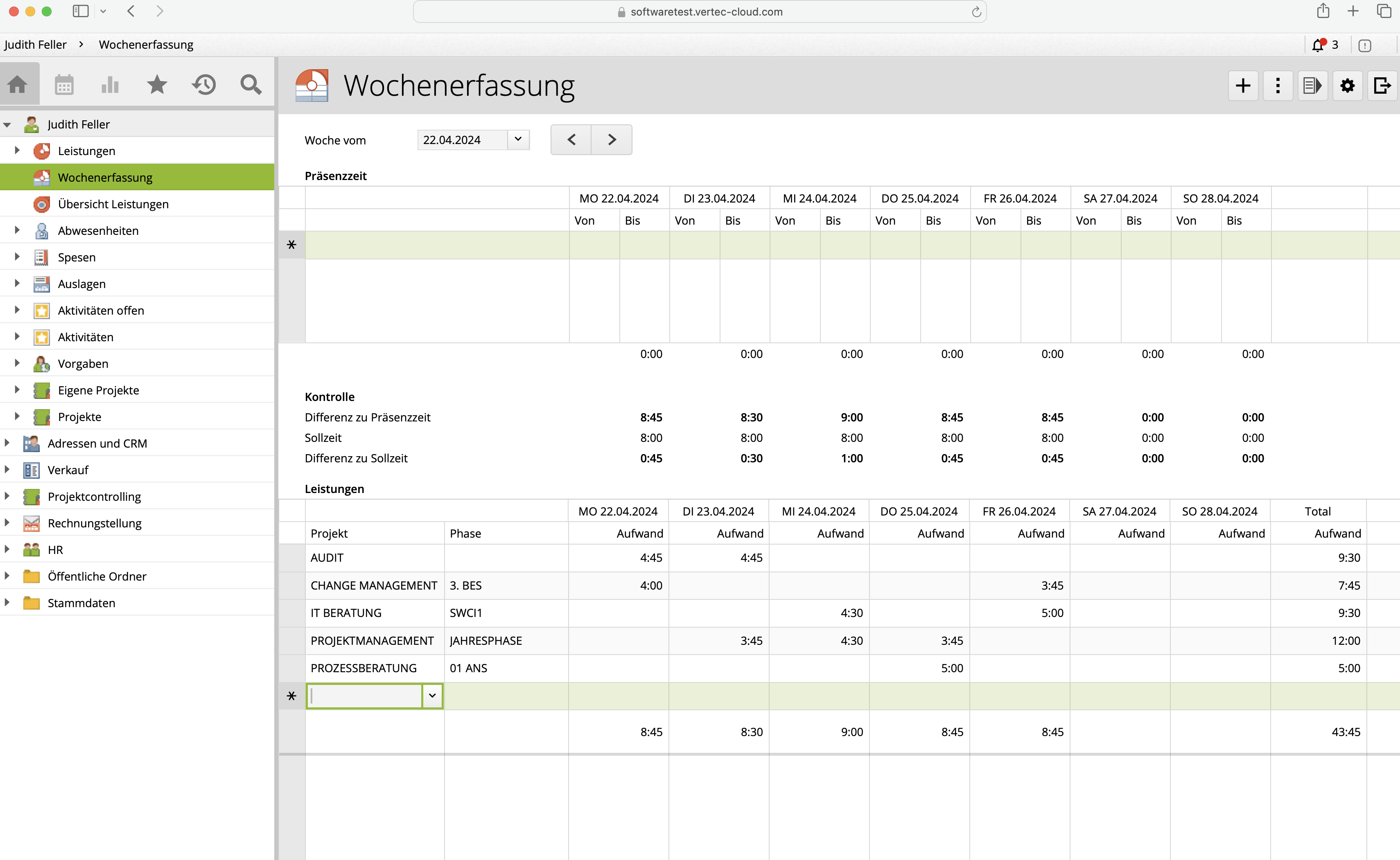The width and height of the screenshot is (1400, 860).
Task: Open the project selector dropdown in the new row
Action: pyautogui.click(x=432, y=696)
